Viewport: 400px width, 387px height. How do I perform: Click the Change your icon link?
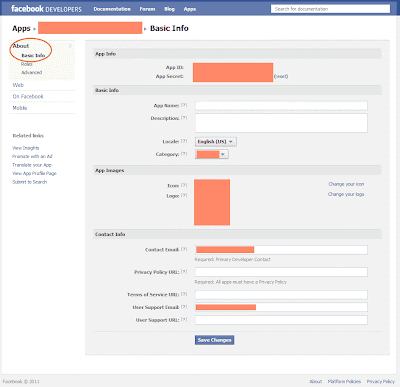[346, 184]
